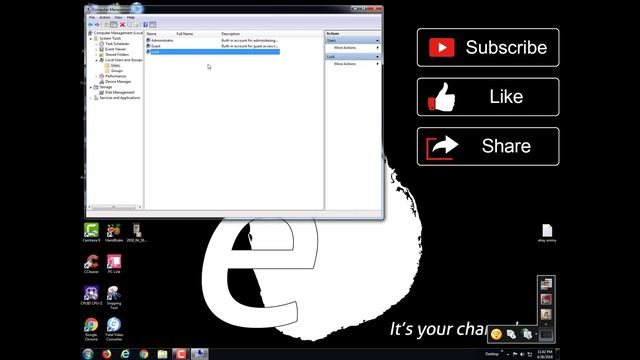Collapse the Users section in Actions pane
The width and height of the screenshot is (640, 360).
pyautogui.click(x=378, y=40)
